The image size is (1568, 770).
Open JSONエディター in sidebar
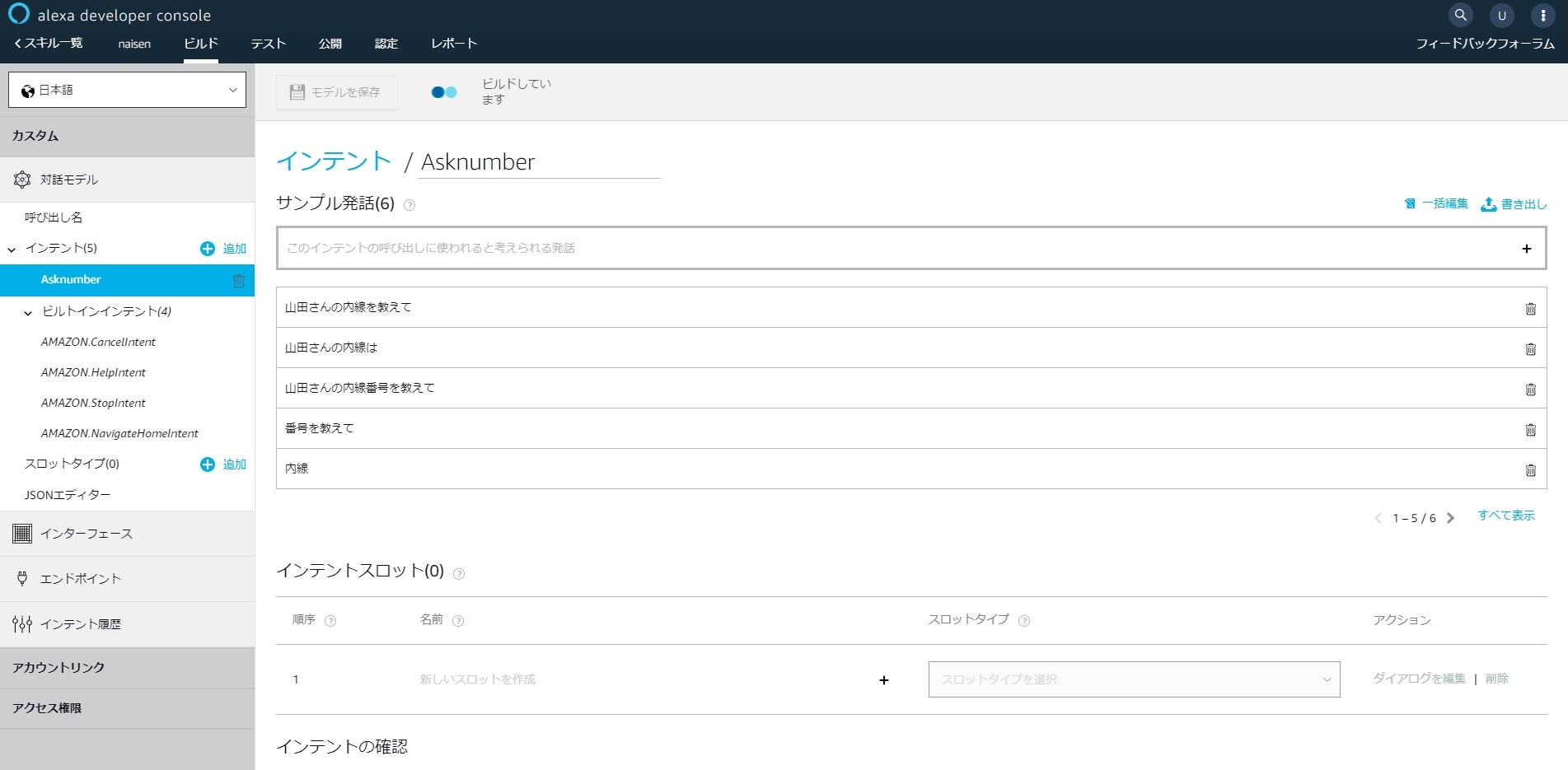68,495
